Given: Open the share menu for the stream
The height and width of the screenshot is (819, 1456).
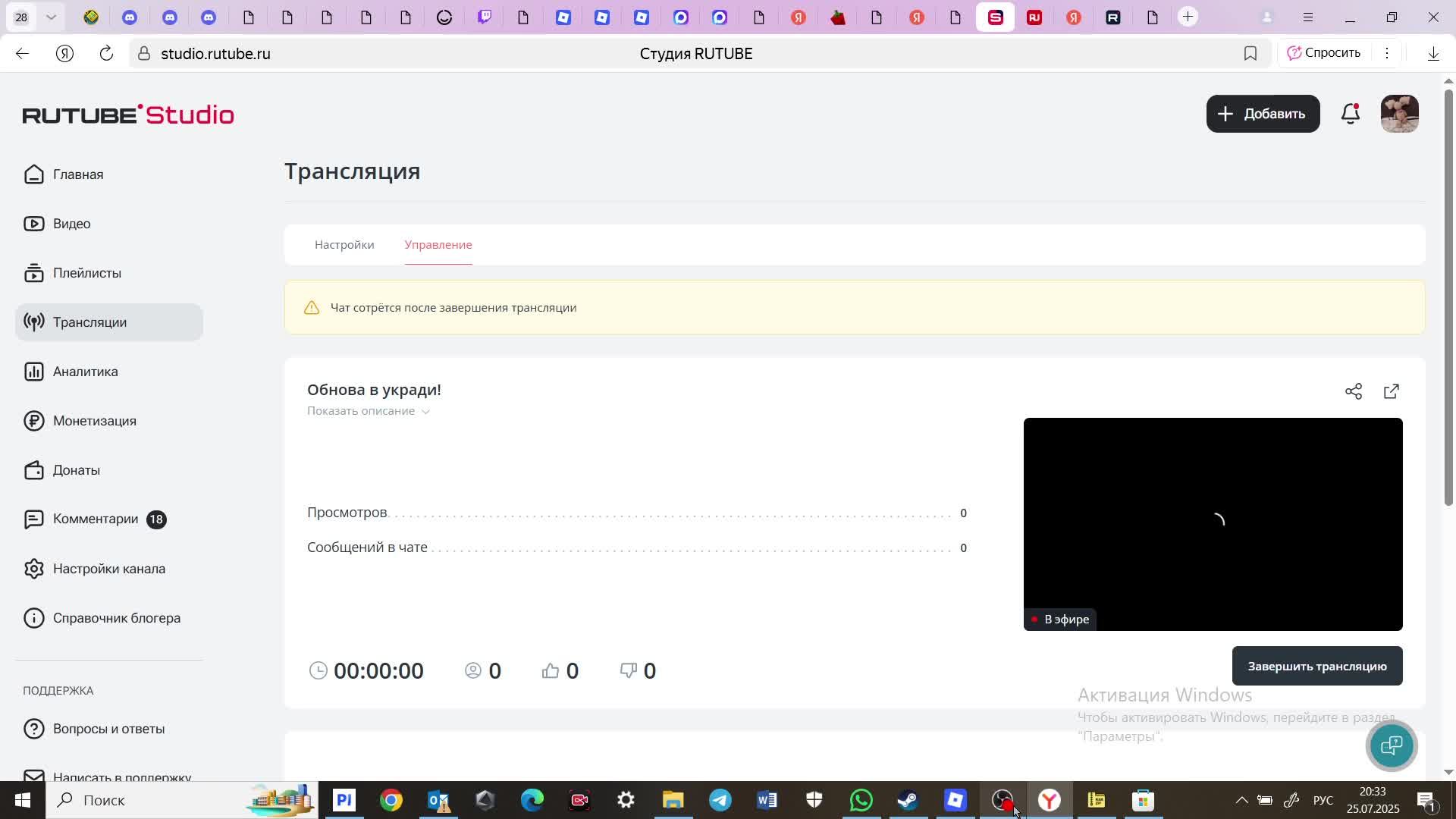Looking at the screenshot, I should pos(1354,391).
